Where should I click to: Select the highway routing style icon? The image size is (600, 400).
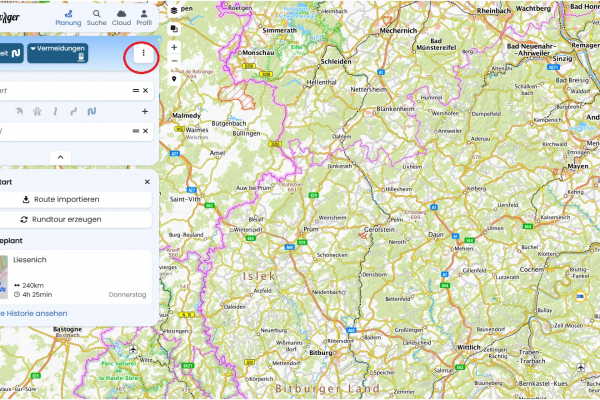coord(37,111)
